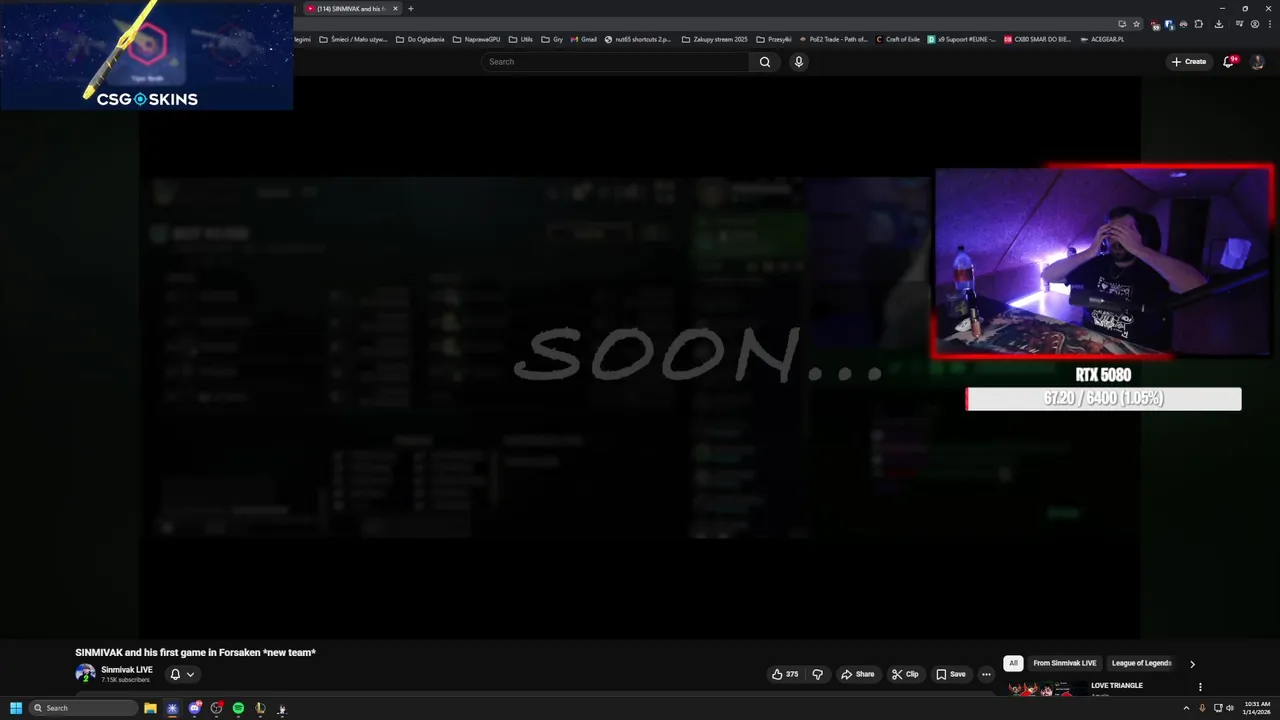Open red extension with 59 badge
Image resolution: width=1280 pixels, height=720 pixels.
[x=1156, y=24]
